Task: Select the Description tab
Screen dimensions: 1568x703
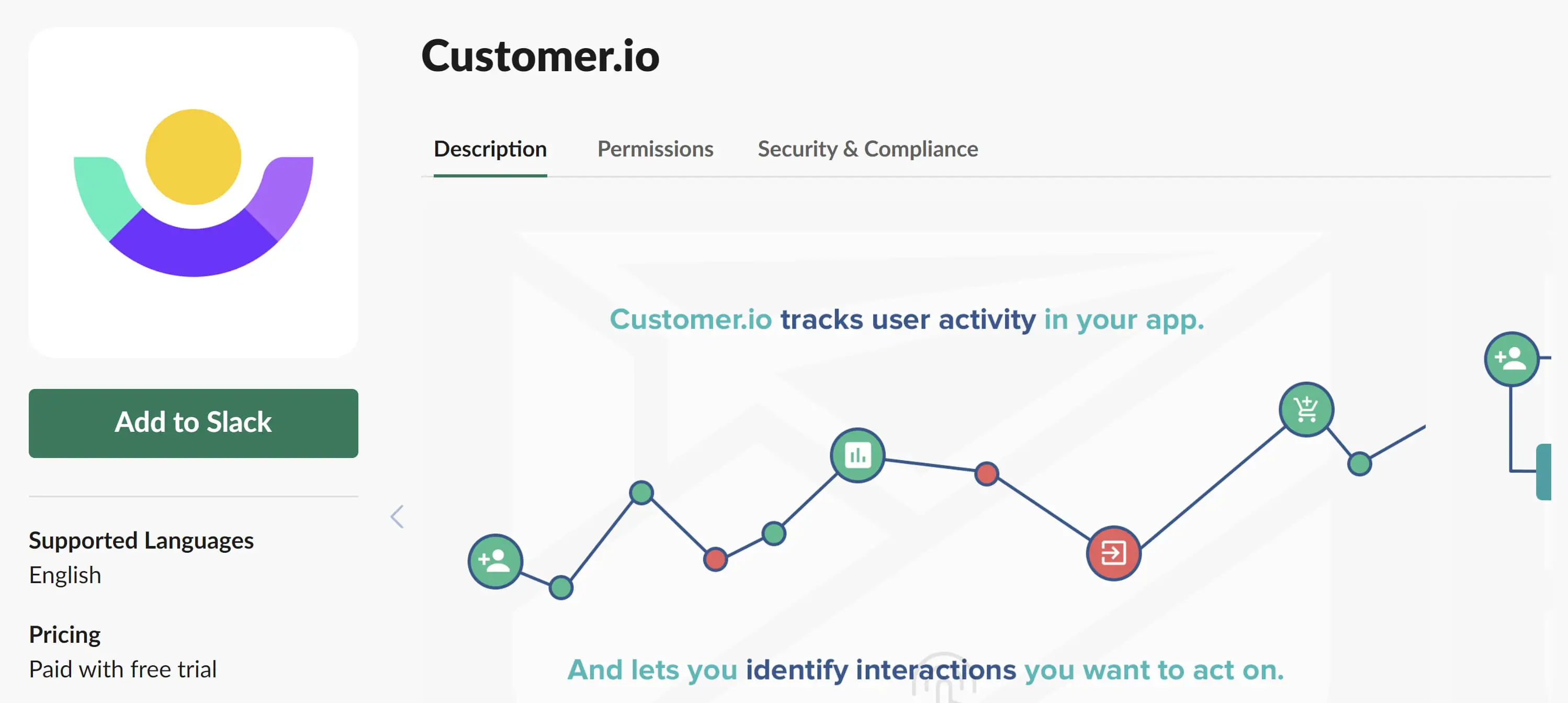Action: click(490, 149)
